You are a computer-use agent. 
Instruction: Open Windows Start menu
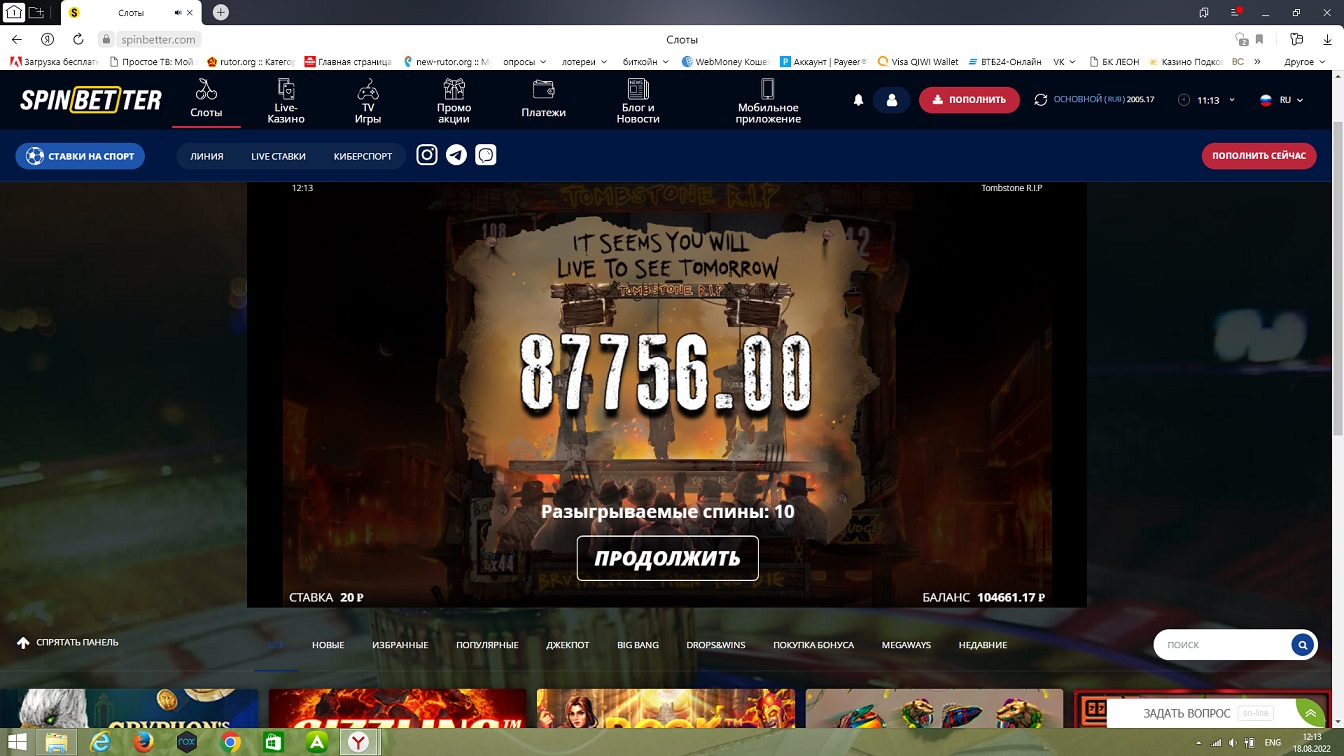[x=17, y=742]
